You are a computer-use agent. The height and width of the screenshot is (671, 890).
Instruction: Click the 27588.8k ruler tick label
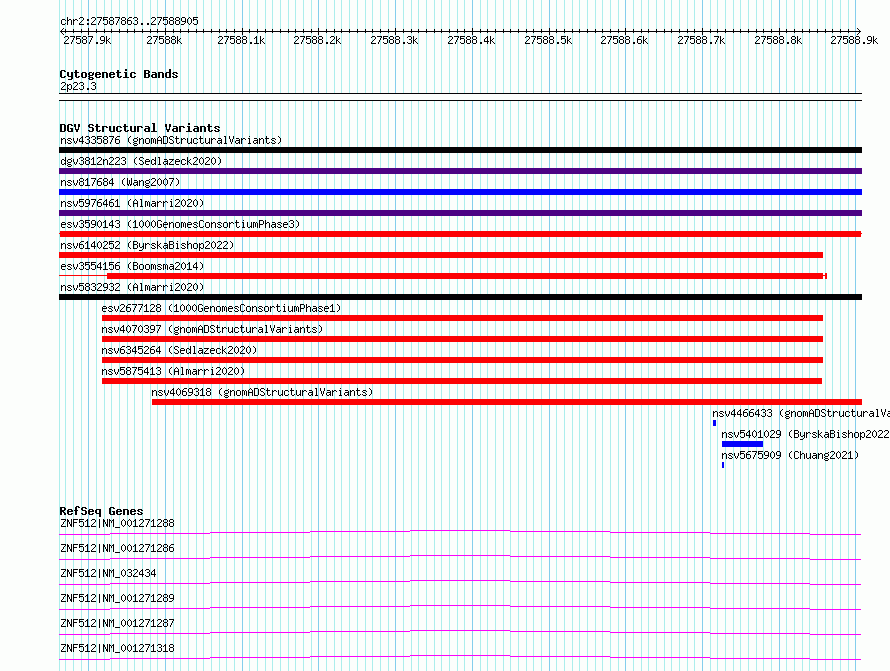778,40
